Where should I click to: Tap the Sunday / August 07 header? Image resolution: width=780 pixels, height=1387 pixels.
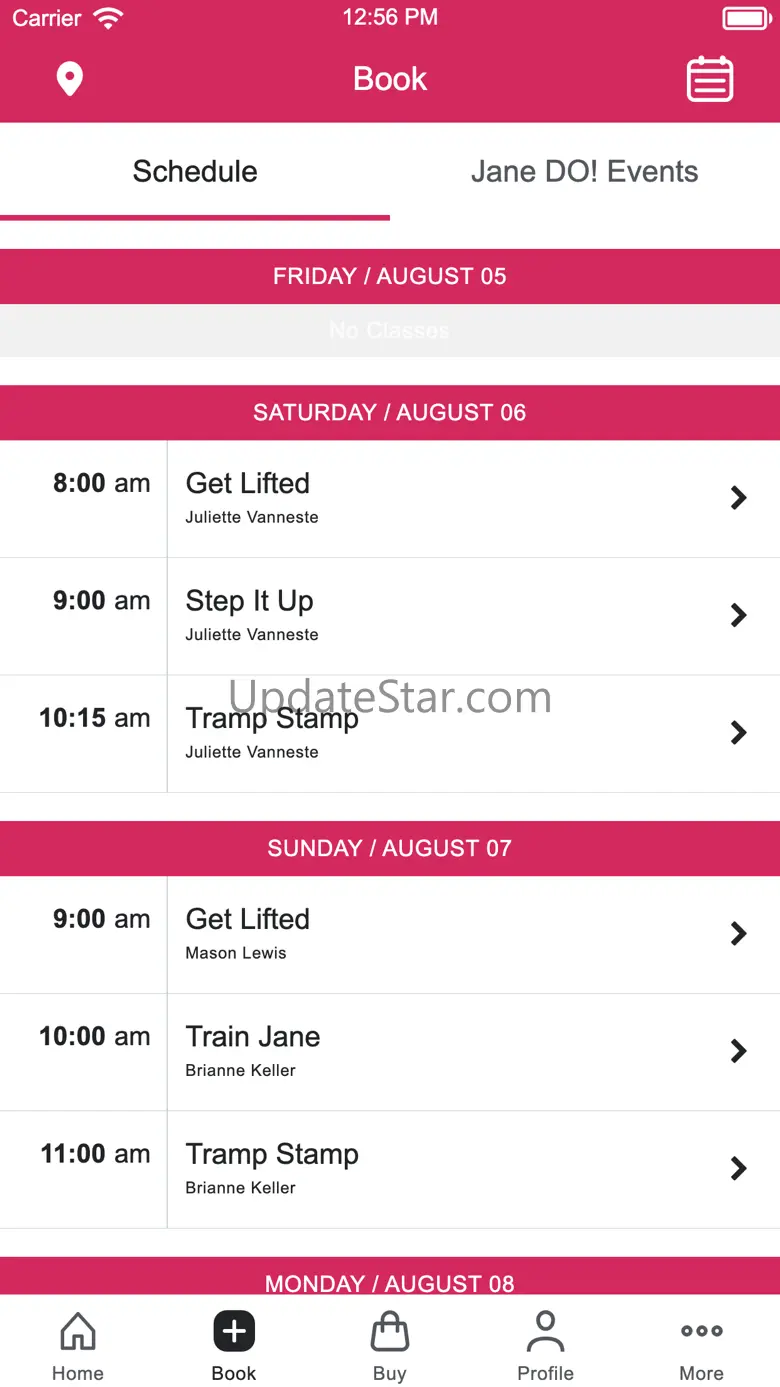tap(390, 848)
